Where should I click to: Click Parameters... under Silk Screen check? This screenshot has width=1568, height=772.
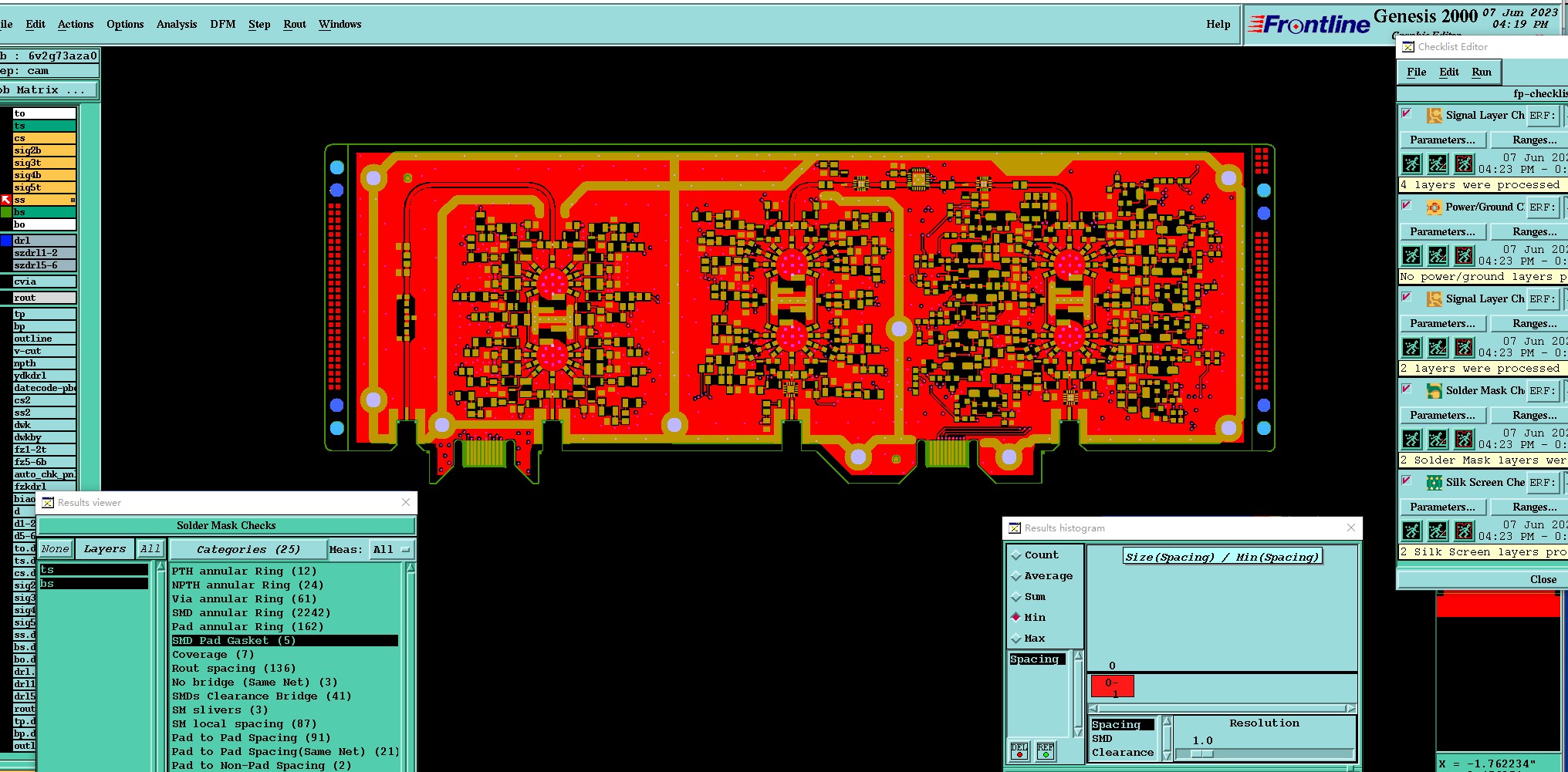(x=1442, y=507)
